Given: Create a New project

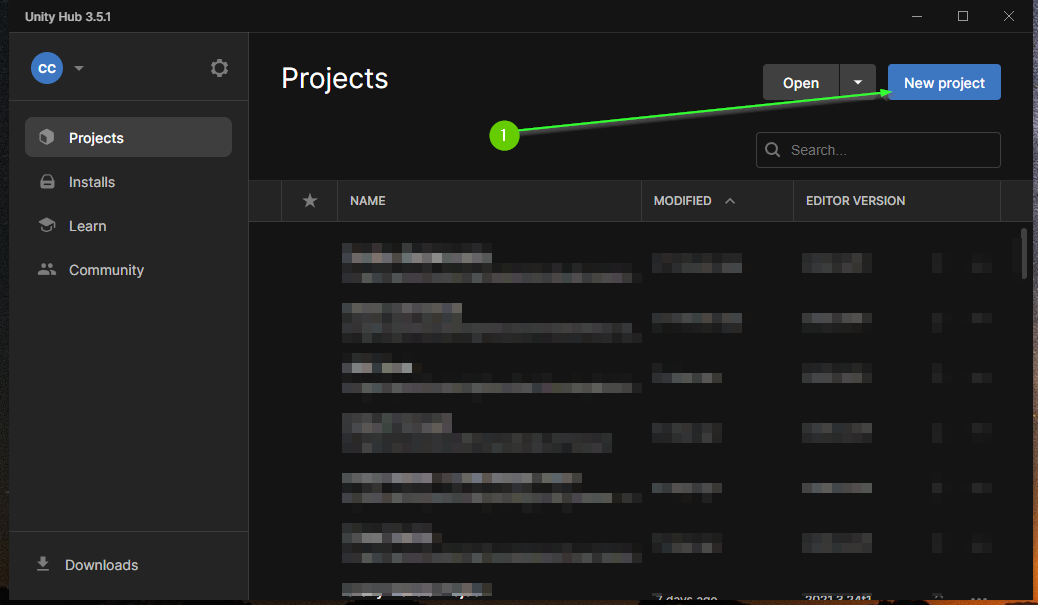Looking at the screenshot, I should (943, 82).
